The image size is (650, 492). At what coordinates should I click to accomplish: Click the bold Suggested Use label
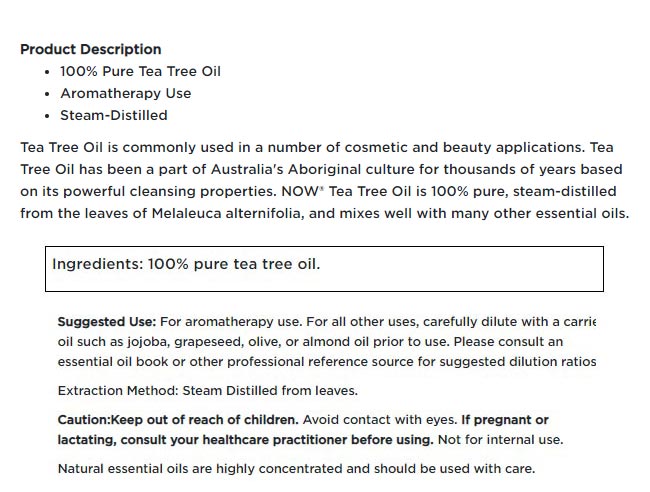(x=107, y=322)
